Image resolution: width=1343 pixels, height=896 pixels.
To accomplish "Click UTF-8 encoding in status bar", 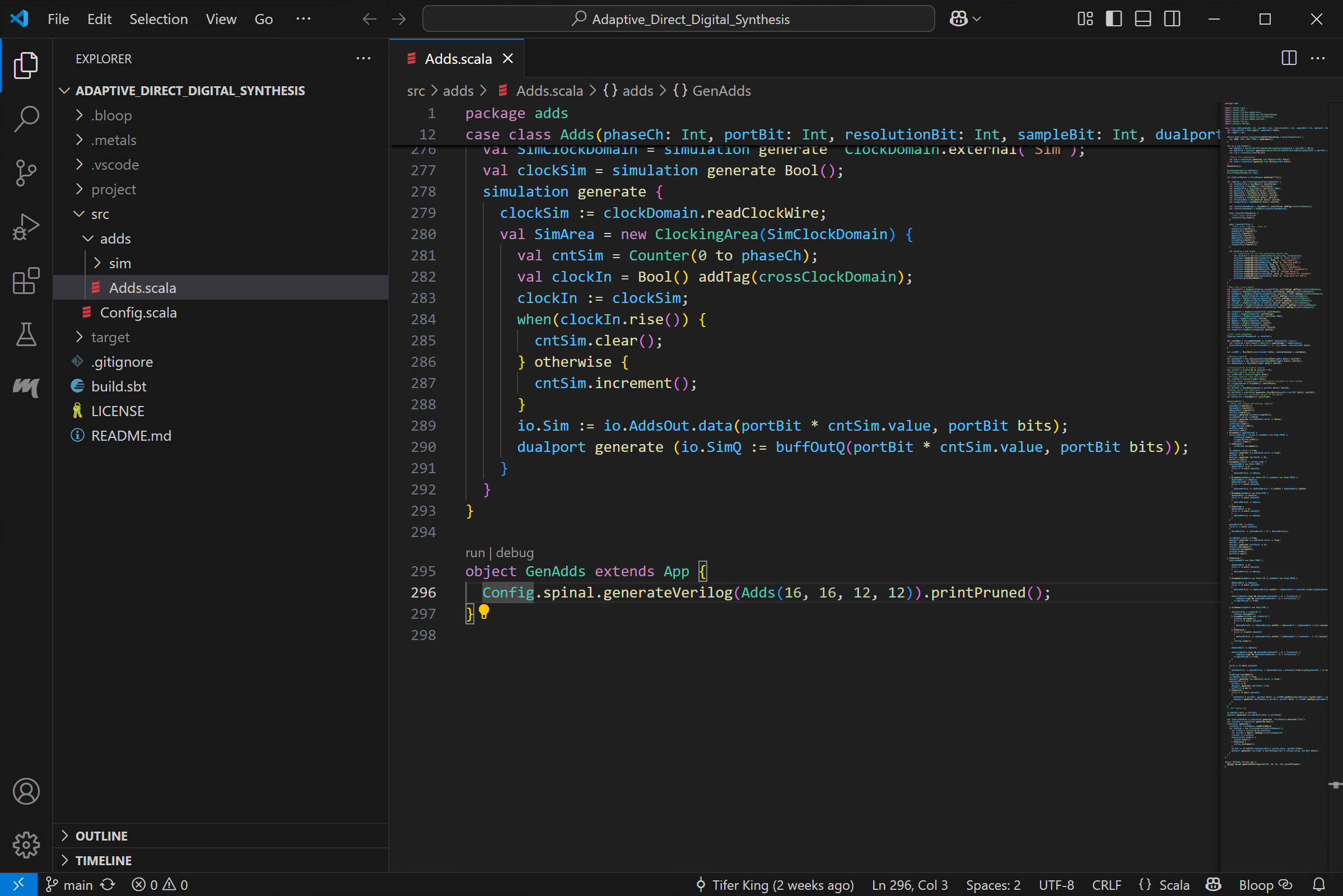I will click(1056, 885).
